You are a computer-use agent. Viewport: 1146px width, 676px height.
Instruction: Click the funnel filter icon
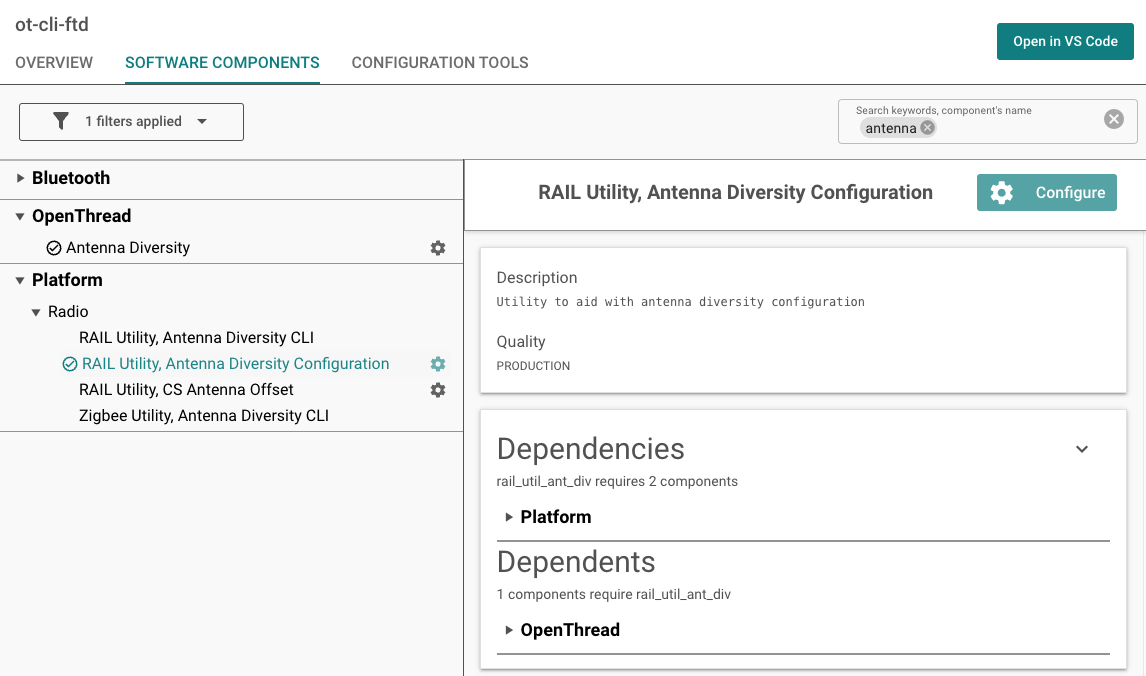tap(61, 121)
